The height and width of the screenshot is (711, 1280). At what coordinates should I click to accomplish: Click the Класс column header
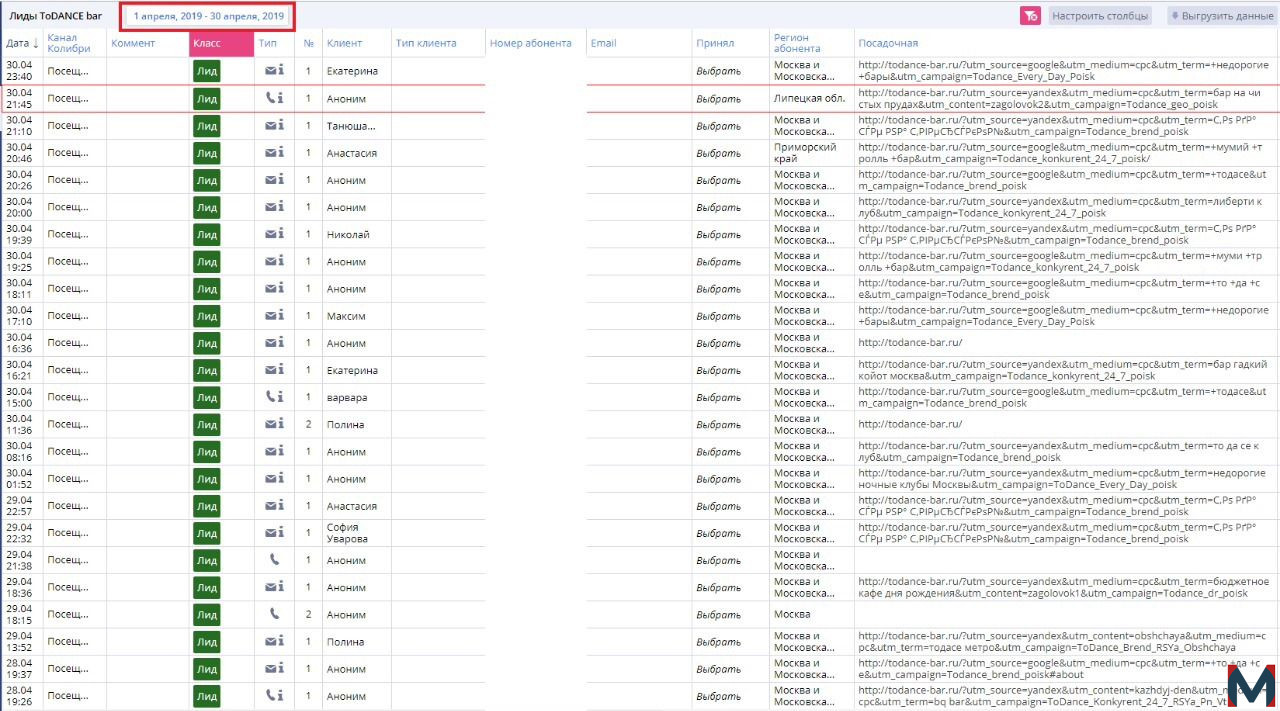pos(221,43)
